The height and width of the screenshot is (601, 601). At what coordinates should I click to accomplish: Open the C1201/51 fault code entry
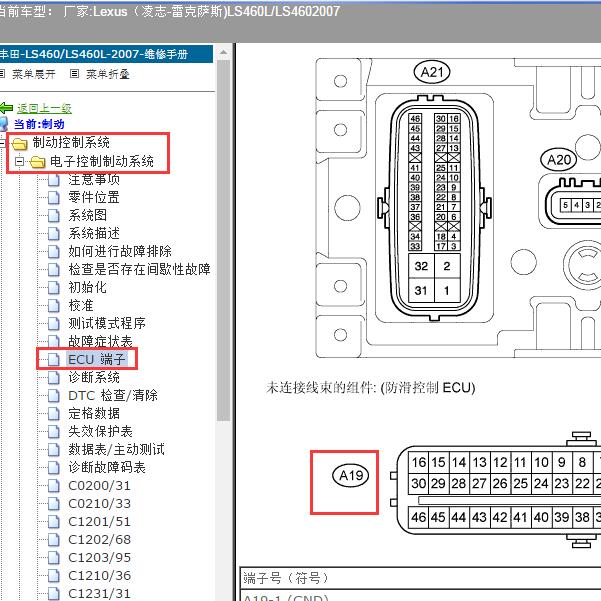100,522
